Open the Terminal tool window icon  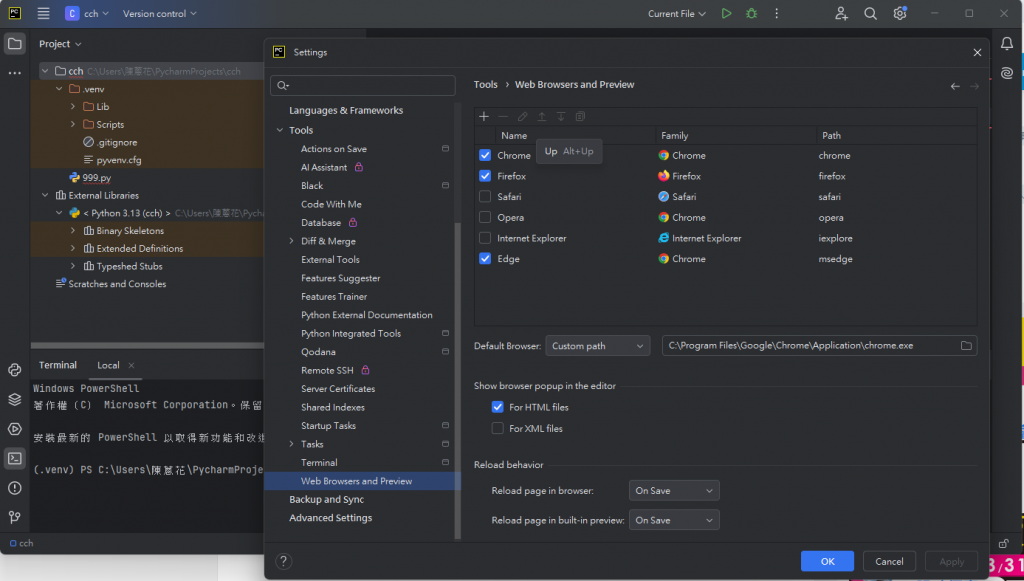coord(14,458)
